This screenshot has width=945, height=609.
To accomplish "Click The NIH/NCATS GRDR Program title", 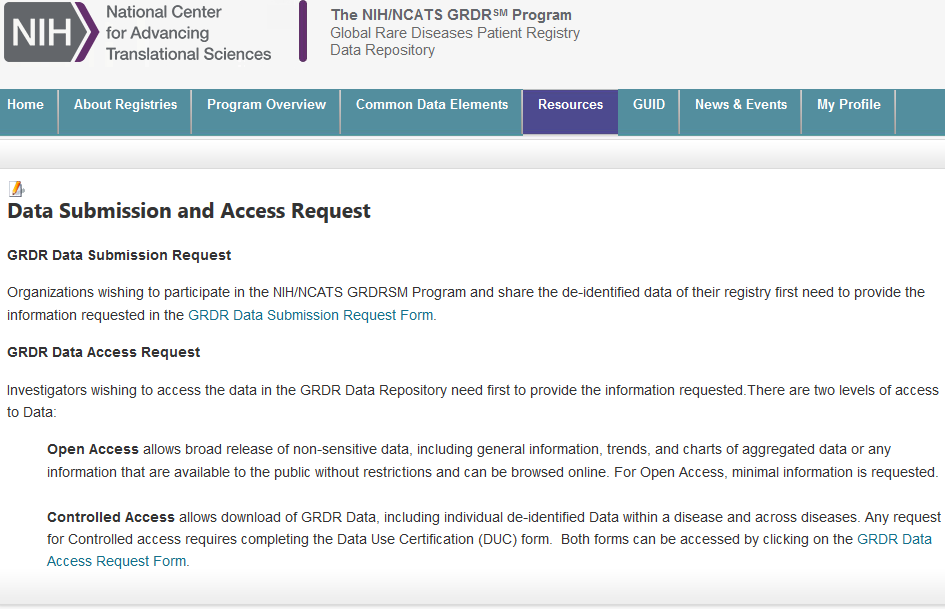I will [451, 14].
